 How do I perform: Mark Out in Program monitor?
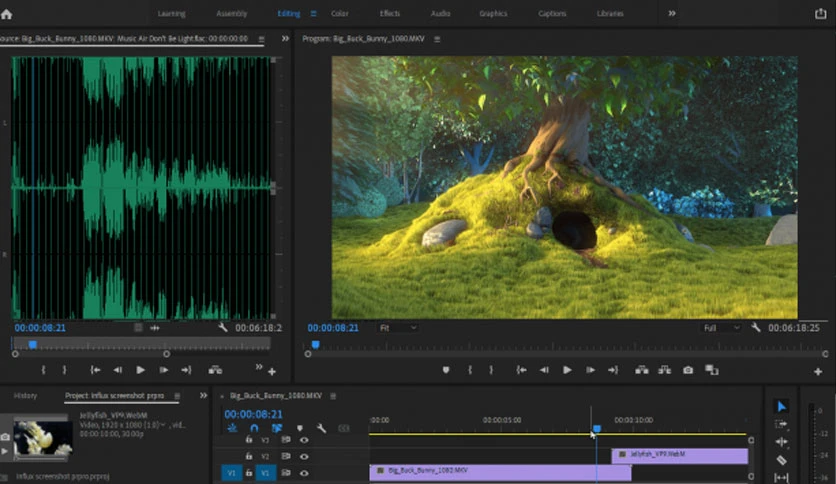point(491,370)
